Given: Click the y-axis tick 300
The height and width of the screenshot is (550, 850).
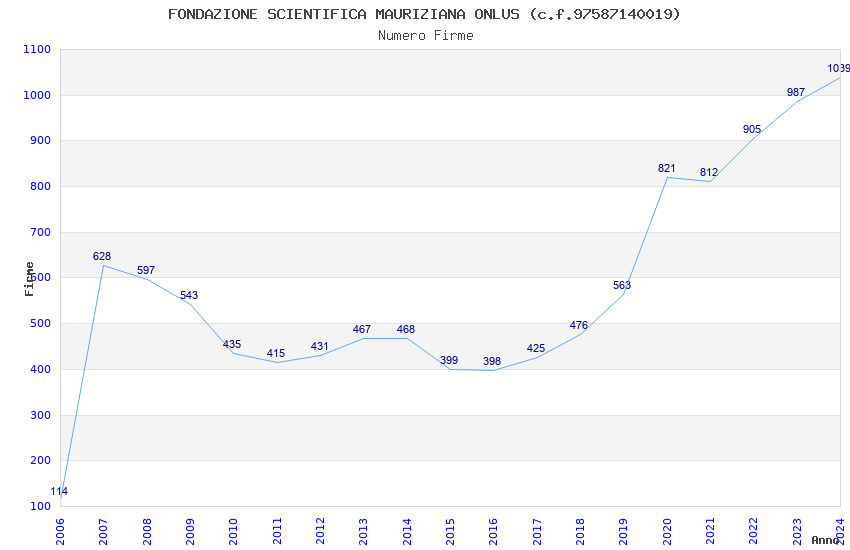Looking at the screenshot, I should coord(40,416).
